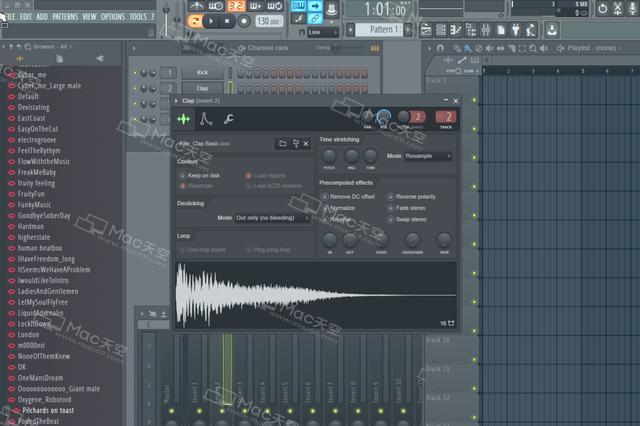The height and width of the screenshot is (426, 640).
Task: Click the record button in transport
Action: point(244,21)
